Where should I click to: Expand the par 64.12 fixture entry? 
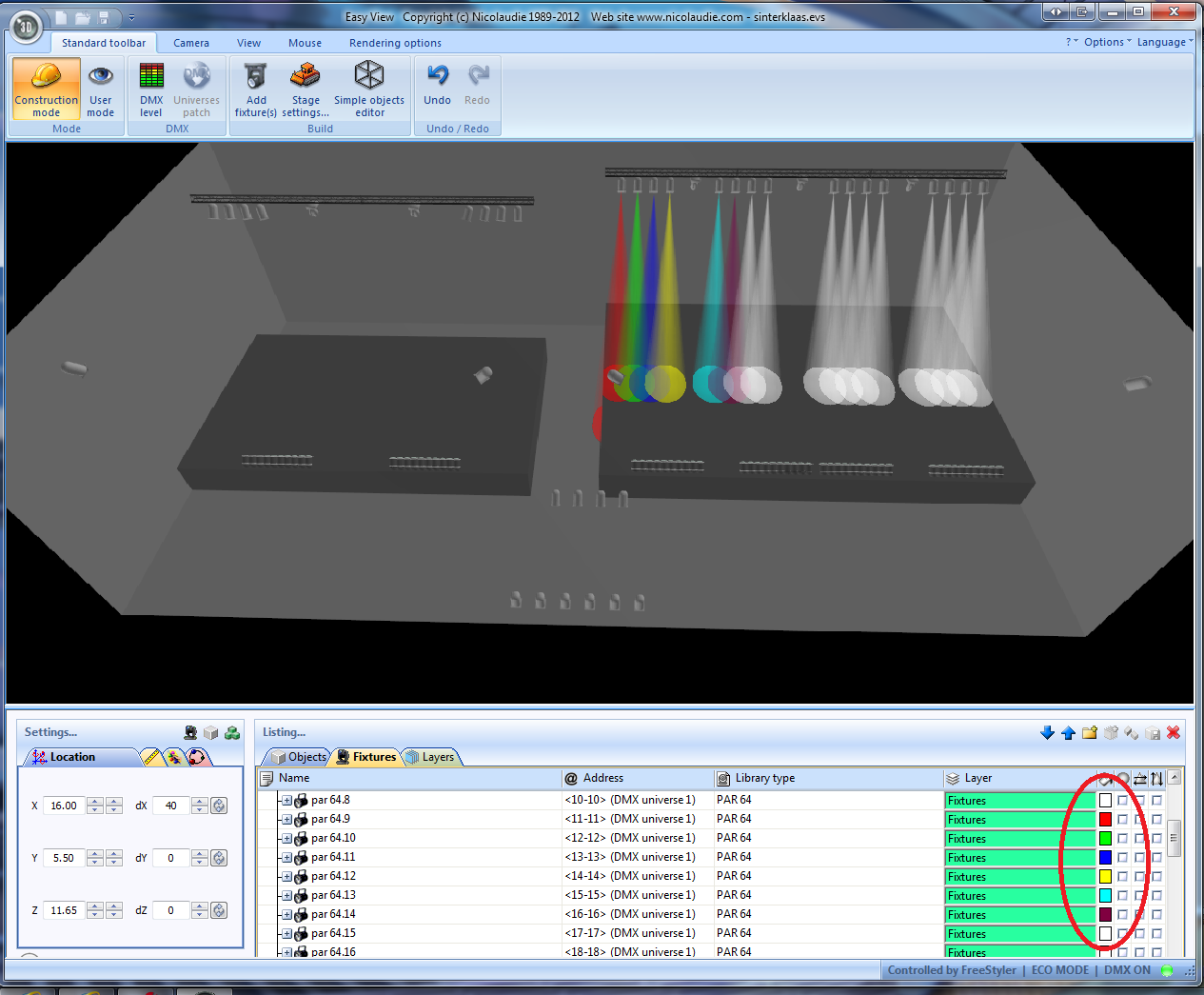click(x=286, y=876)
